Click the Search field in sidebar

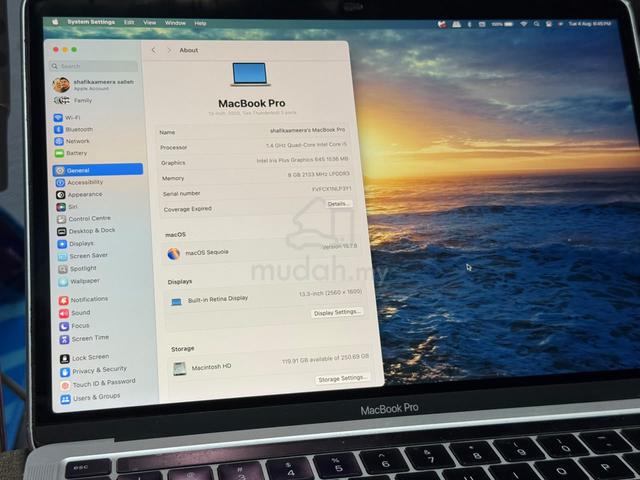(x=94, y=66)
